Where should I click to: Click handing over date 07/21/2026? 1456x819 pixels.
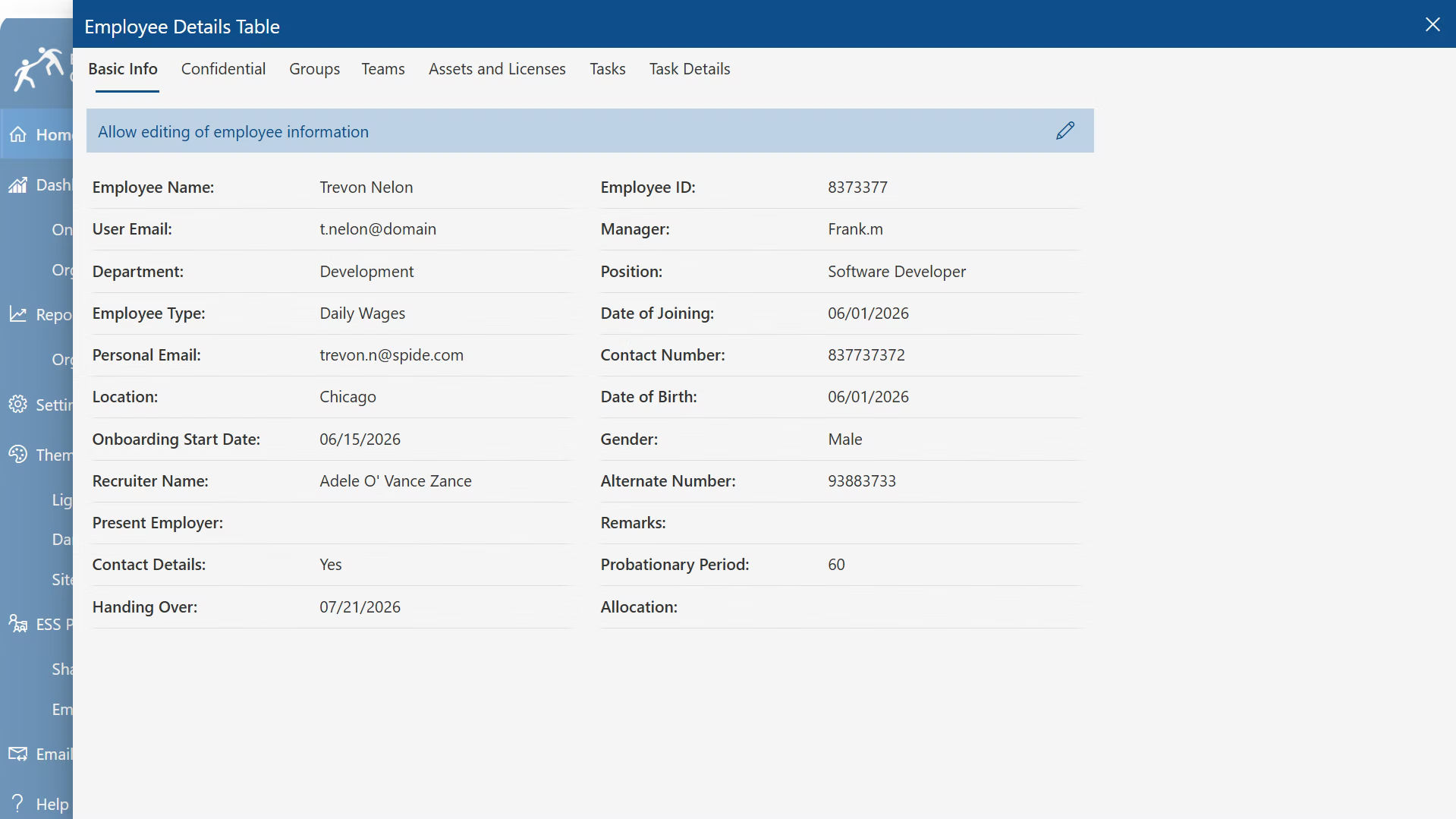pyautogui.click(x=360, y=607)
